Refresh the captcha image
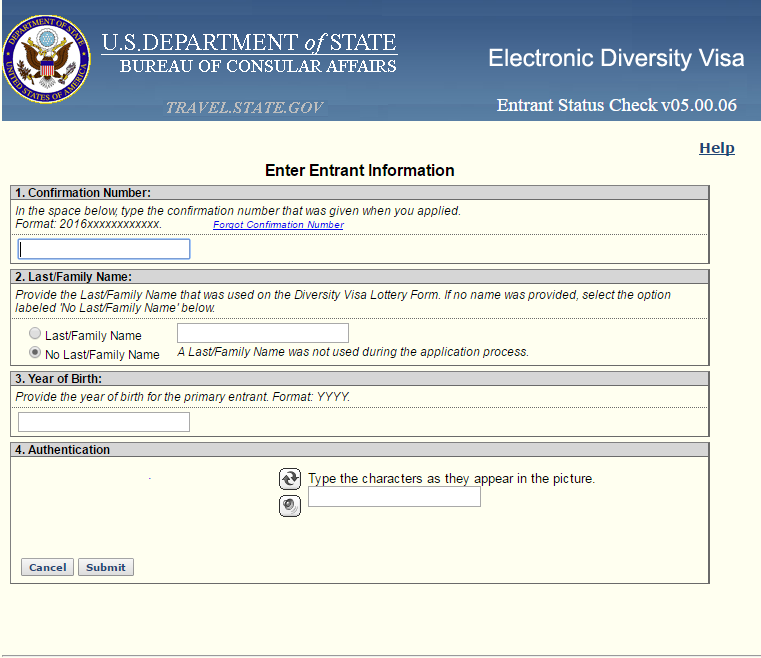Screen dimensions: 761x658 [x=290, y=479]
